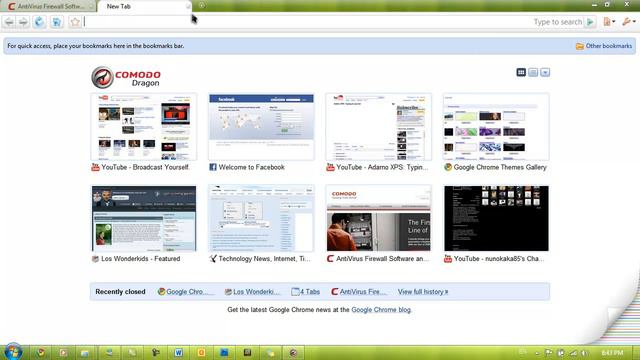Visit the Google Chrome blog link
This screenshot has width=640, height=360.
click(381, 310)
